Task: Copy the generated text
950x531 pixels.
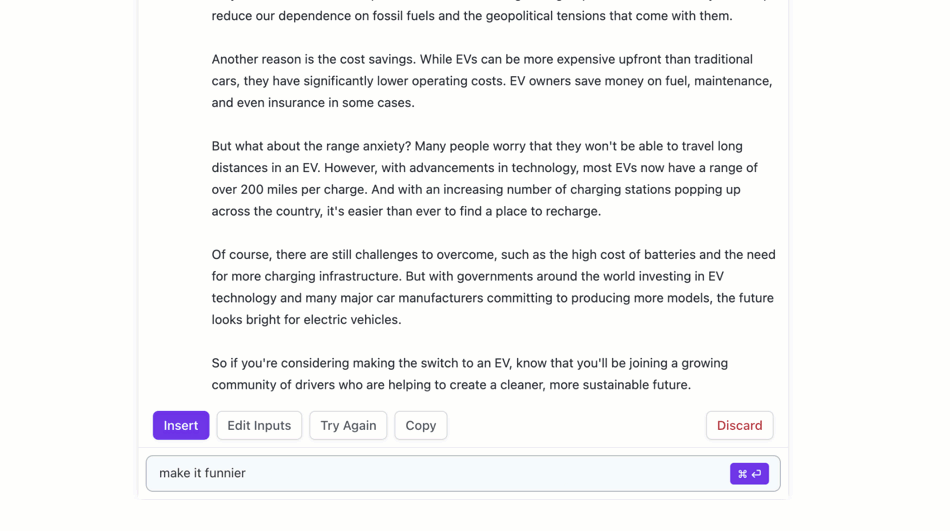Action: point(420,425)
